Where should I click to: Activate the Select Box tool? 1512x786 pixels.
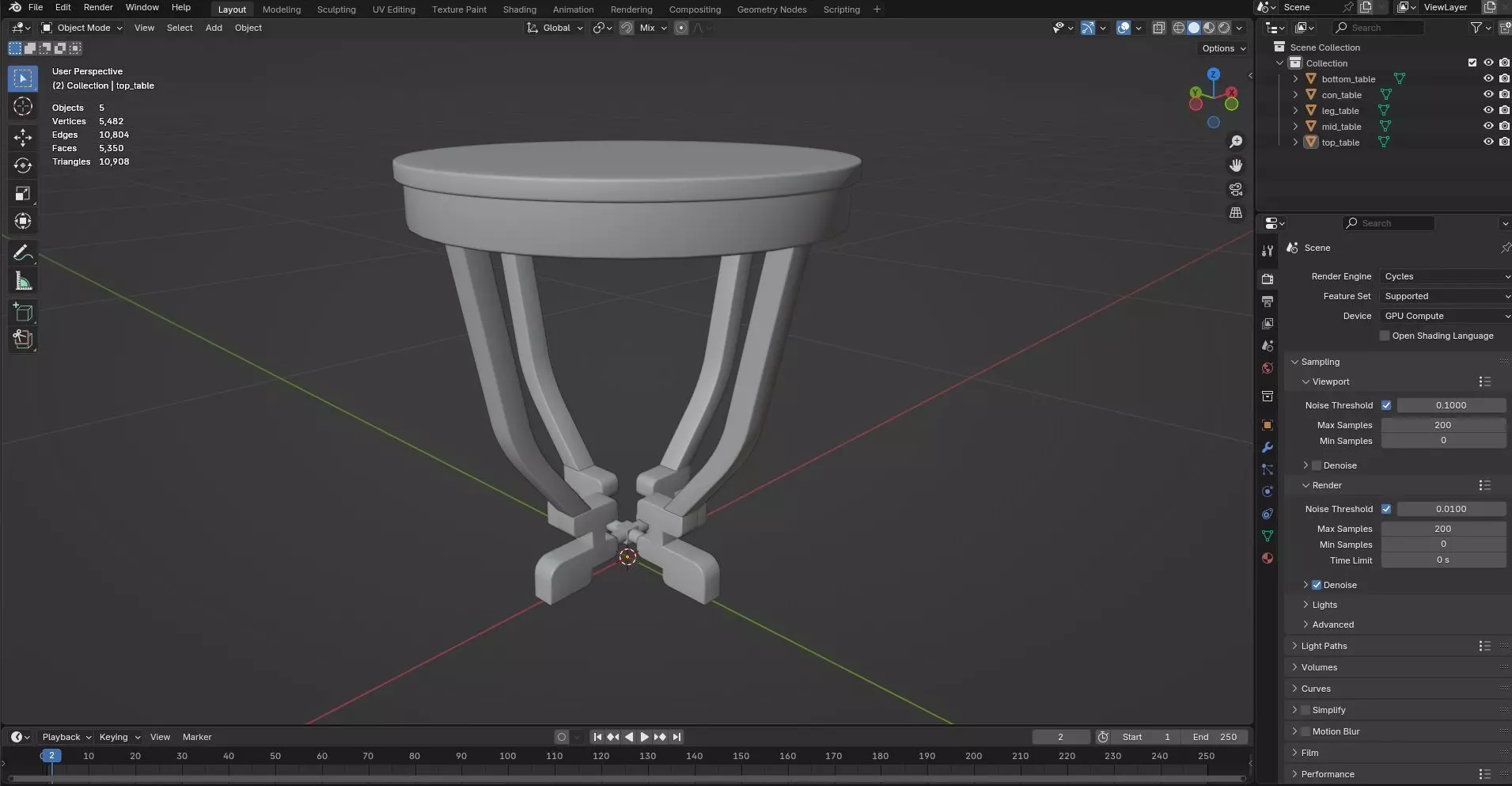pyautogui.click(x=23, y=78)
